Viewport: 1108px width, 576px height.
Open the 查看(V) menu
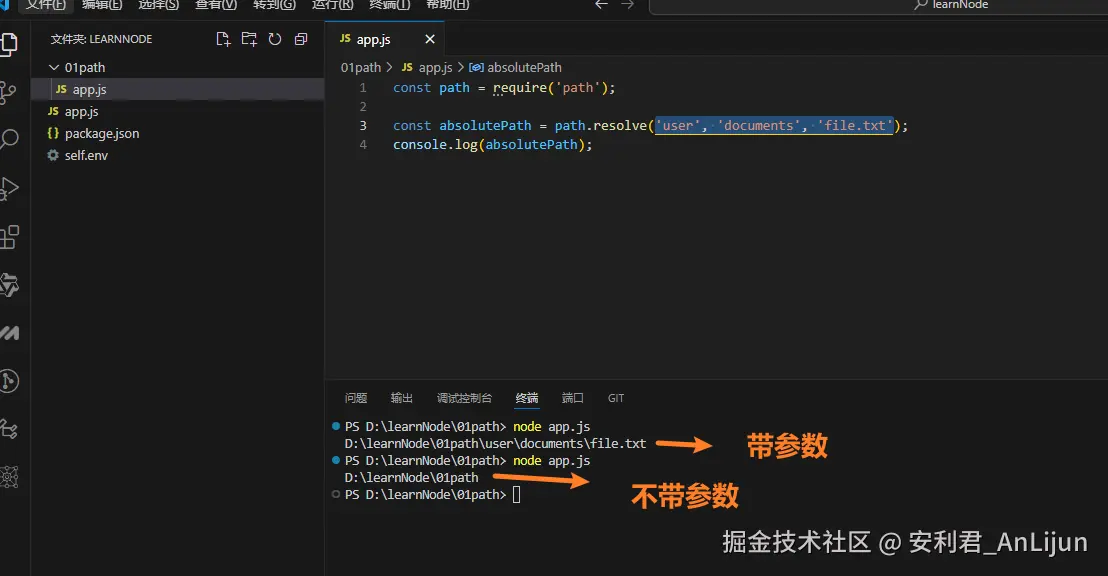click(x=216, y=5)
